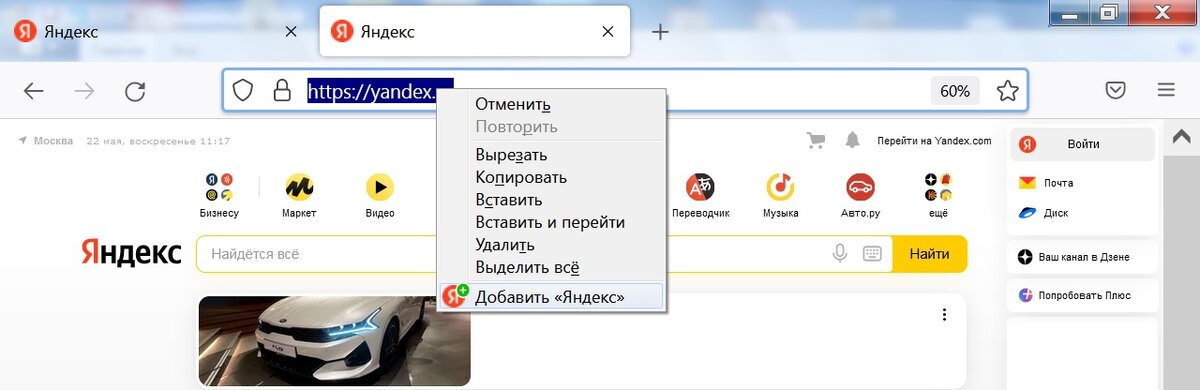Click Попробовать Плюс button

(1082, 295)
